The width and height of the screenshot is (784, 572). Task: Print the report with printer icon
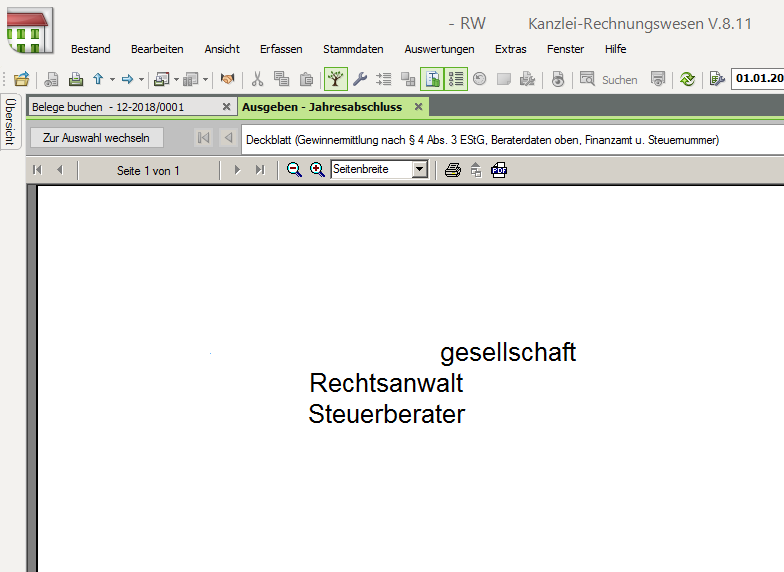(x=452, y=170)
